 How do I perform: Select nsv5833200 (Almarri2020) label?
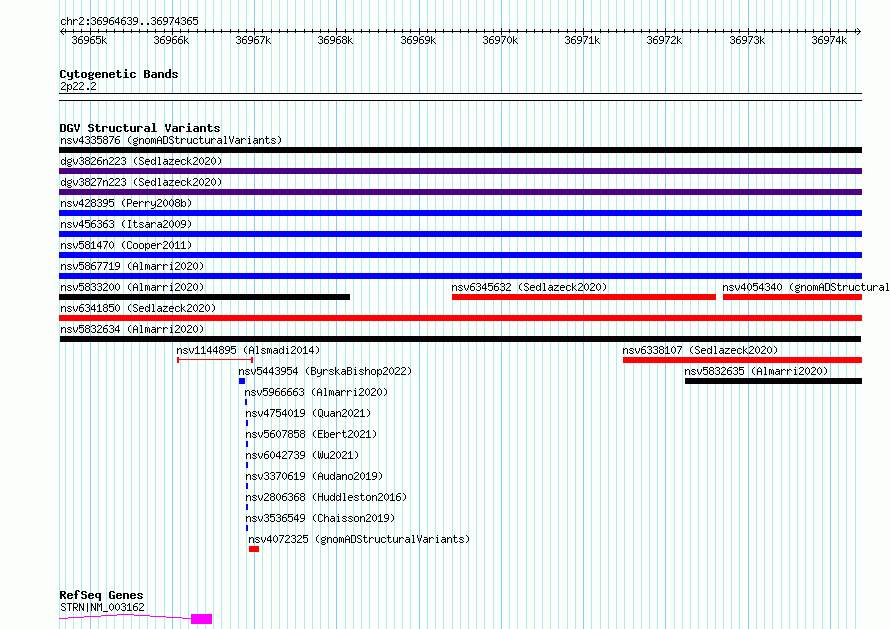(x=132, y=287)
